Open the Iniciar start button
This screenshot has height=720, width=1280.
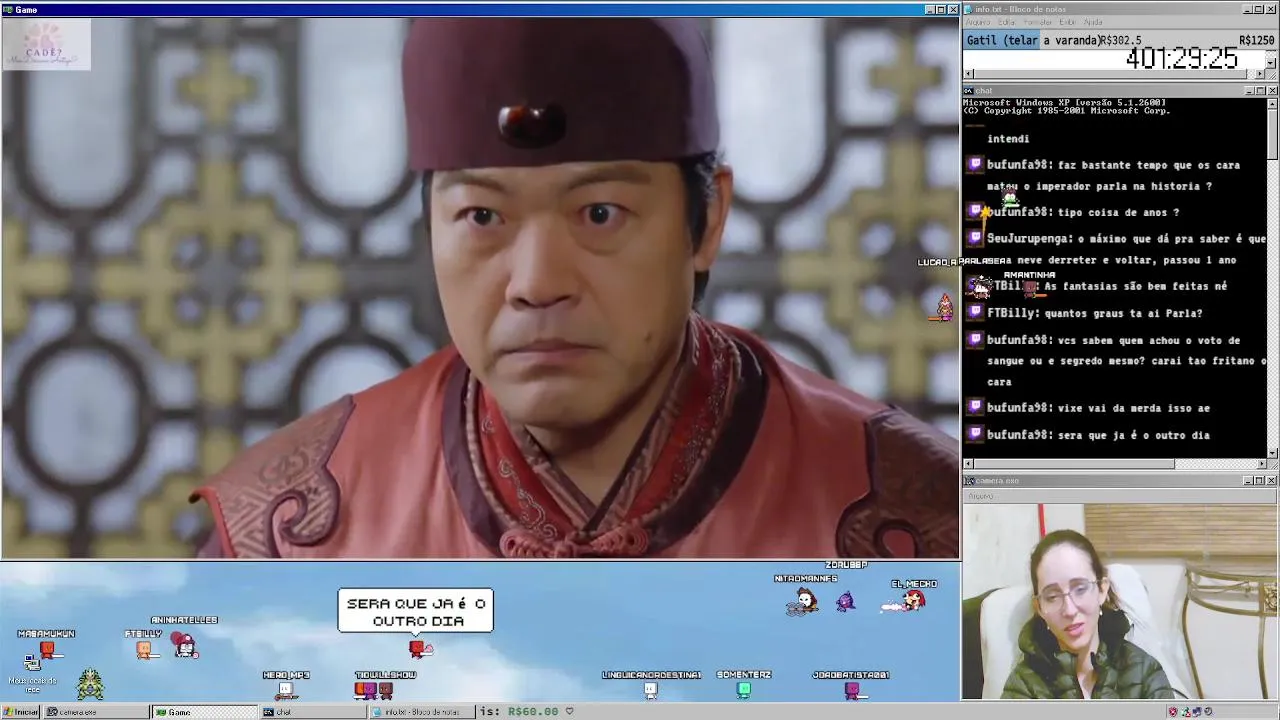pos(20,712)
